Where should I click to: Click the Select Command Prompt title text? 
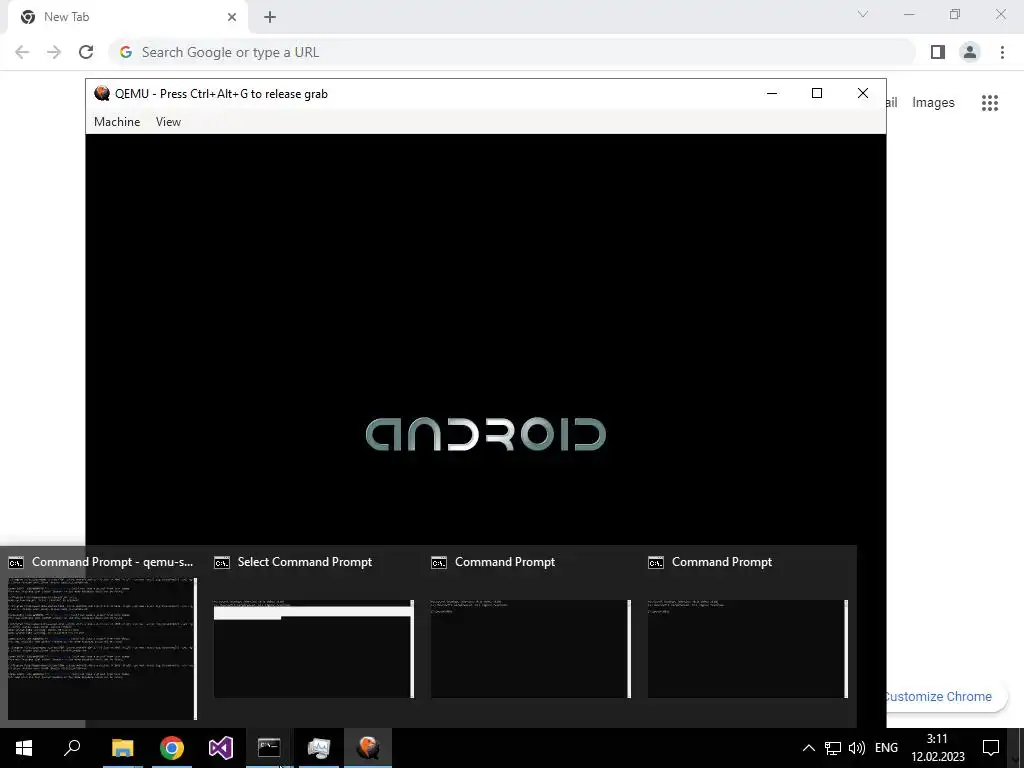pos(304,562)
